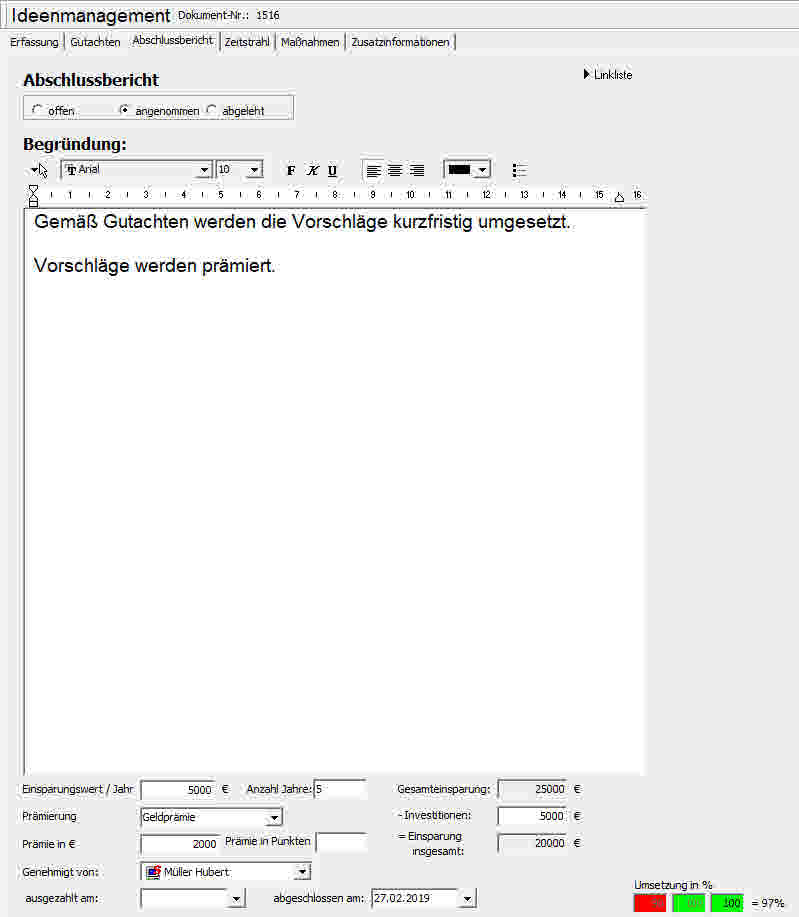Align text to the left

[374, 170]
